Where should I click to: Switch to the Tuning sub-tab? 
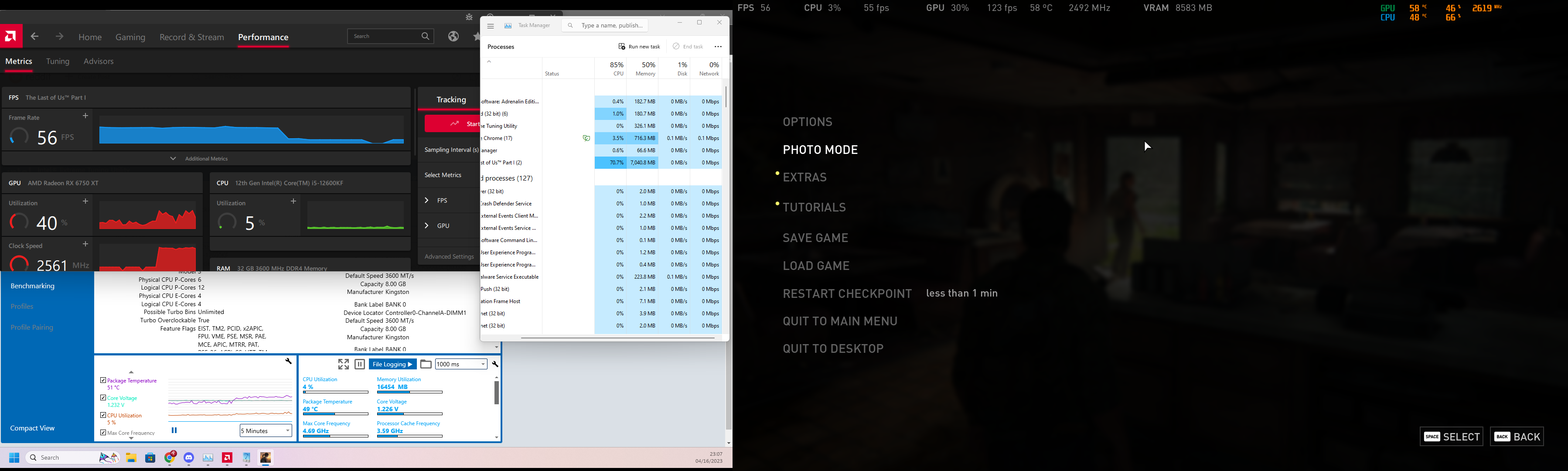click(58, 61)
